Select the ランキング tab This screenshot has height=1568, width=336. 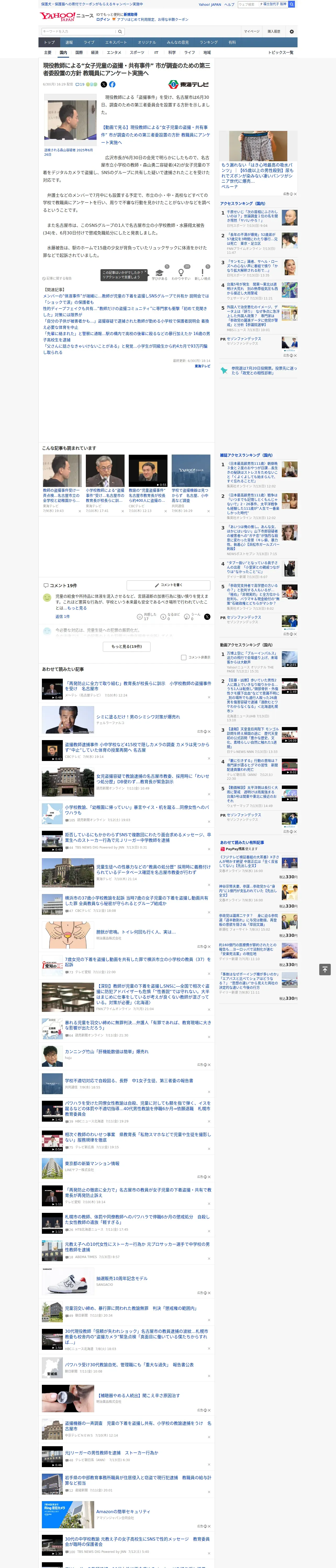[209, 43]
